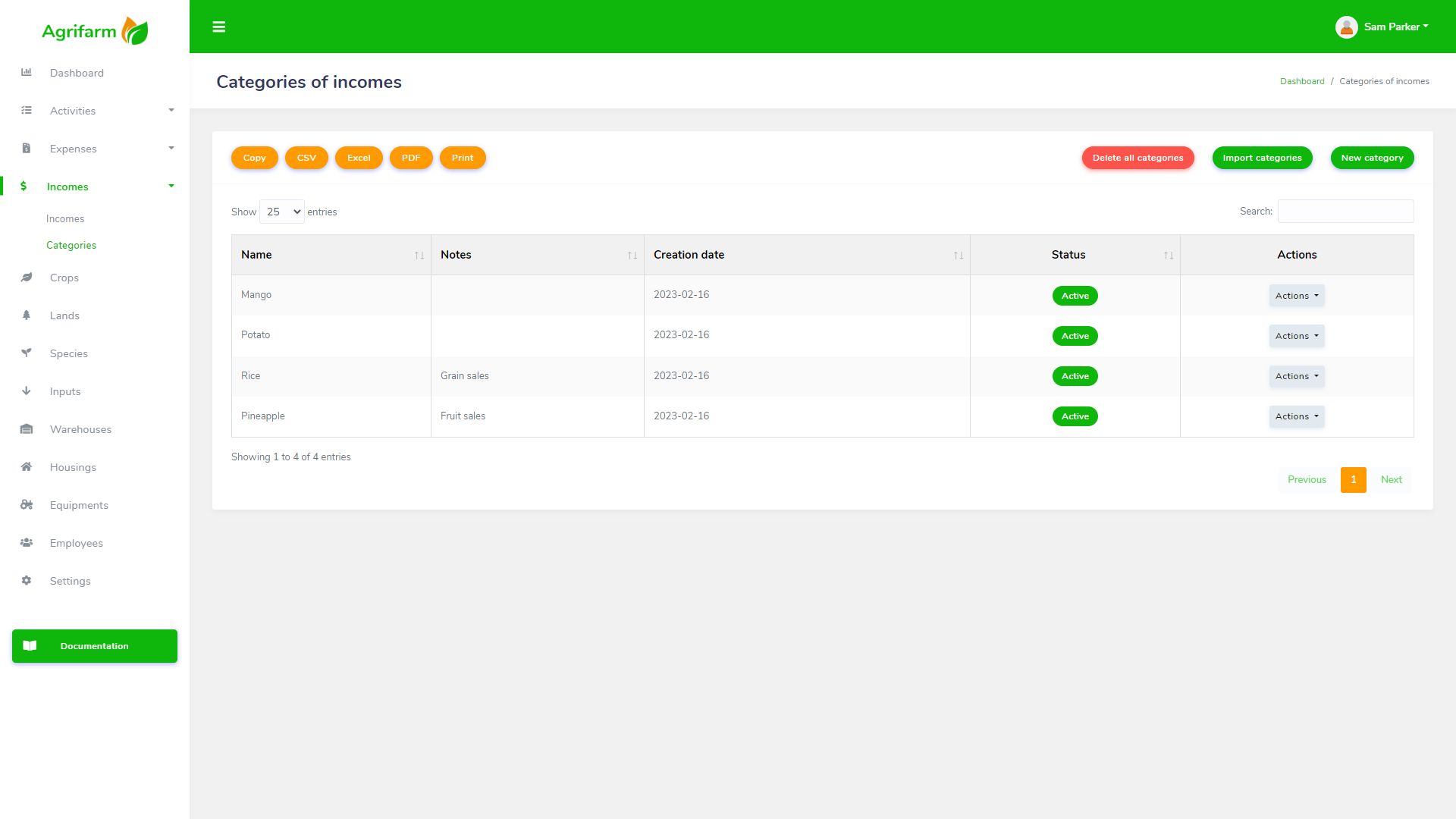Click the Delete all categories button
This screenshot has width=1456, height=819.
(1137, 158)
